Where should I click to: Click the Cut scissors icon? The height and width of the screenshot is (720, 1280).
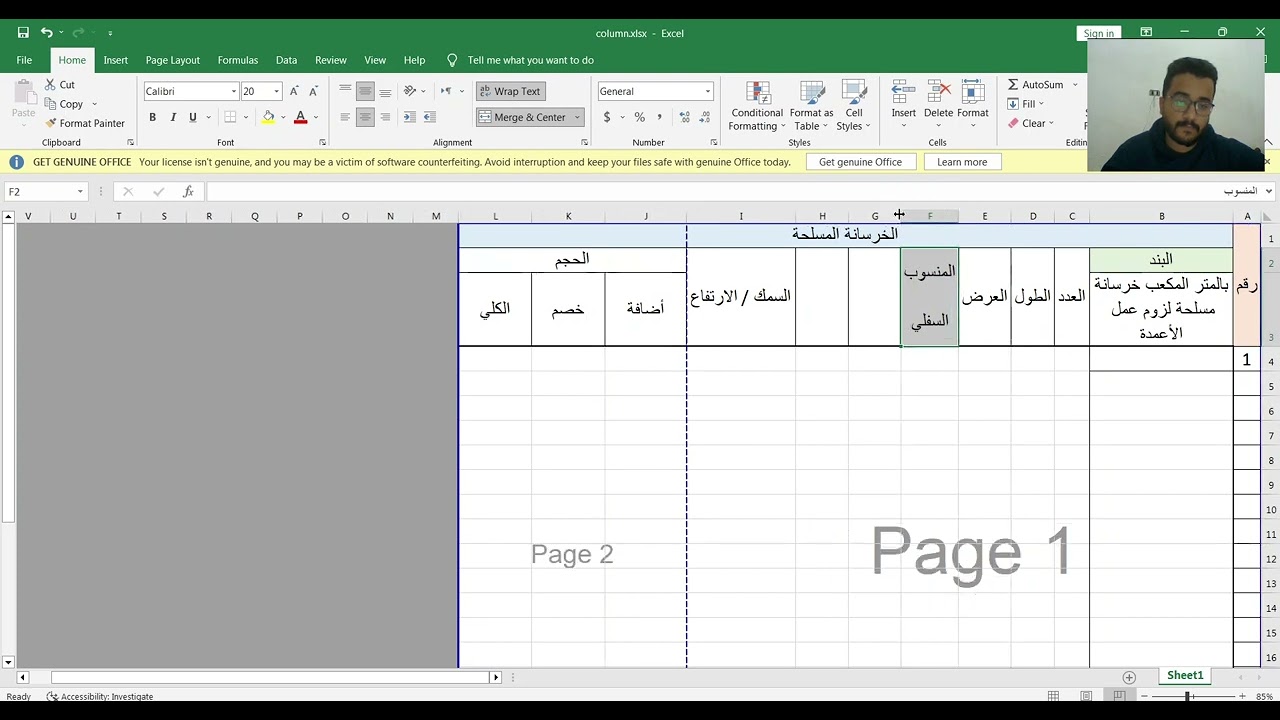tap(50, 85)
